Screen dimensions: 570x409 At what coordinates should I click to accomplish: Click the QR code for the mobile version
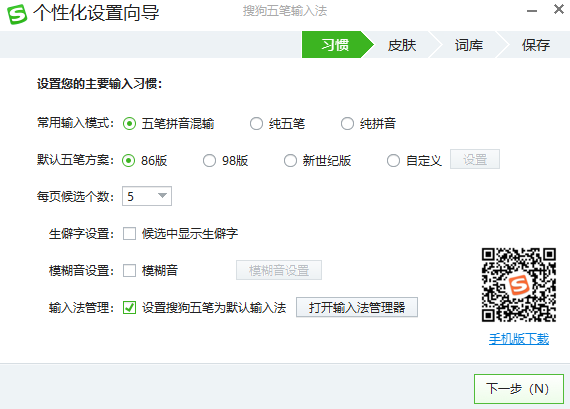tap(519, 285)
